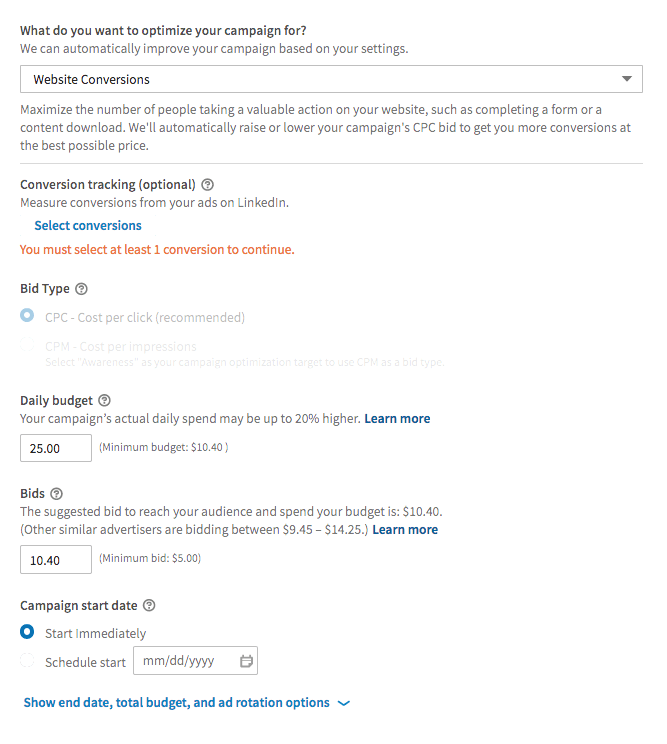Click the mm/dd/yyyy schedule date field
This screenshot has height=744, width=667.
[195, 660]
